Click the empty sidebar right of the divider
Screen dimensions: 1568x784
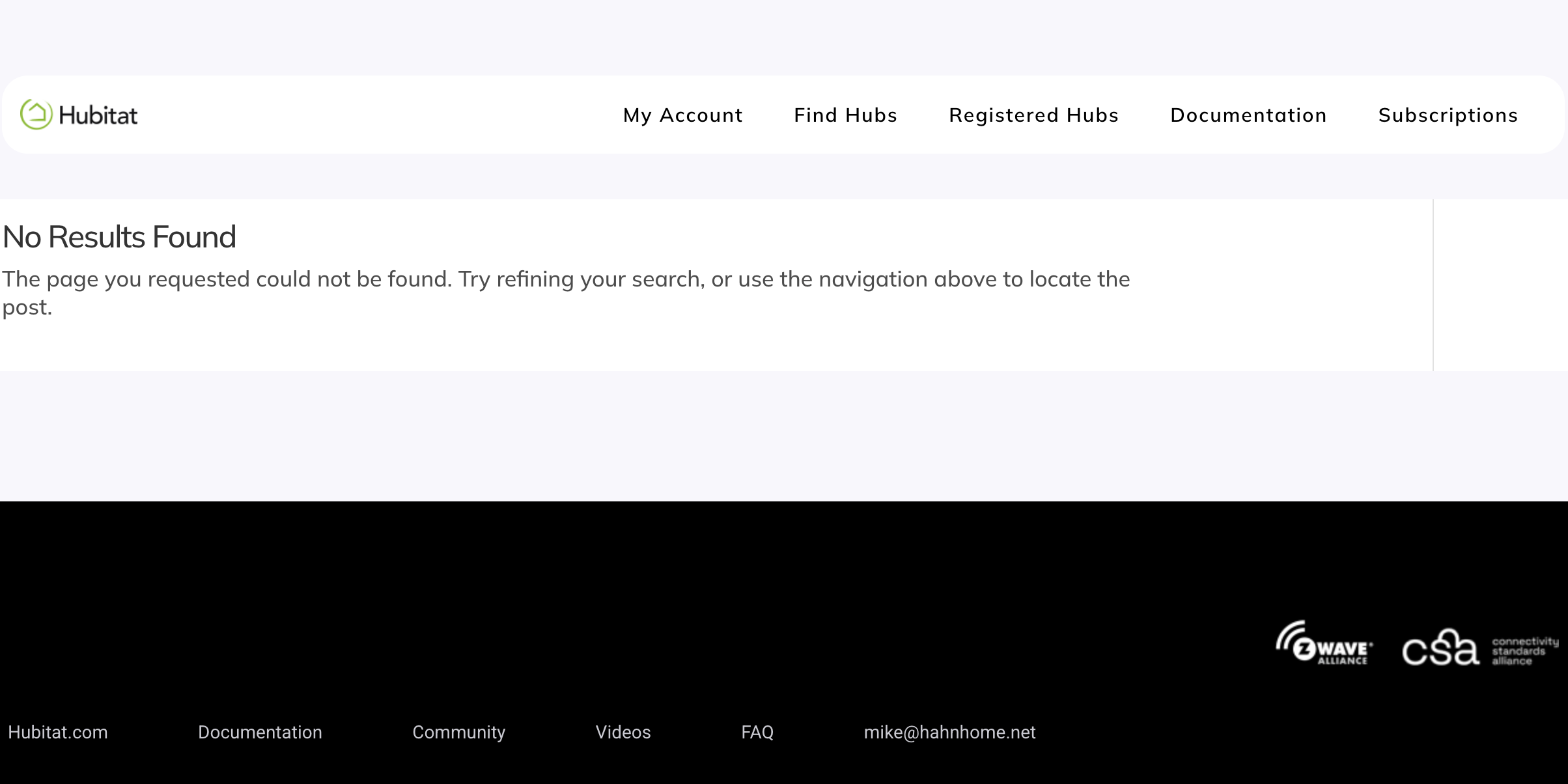pyautogui.click(x=1500, y=285)
